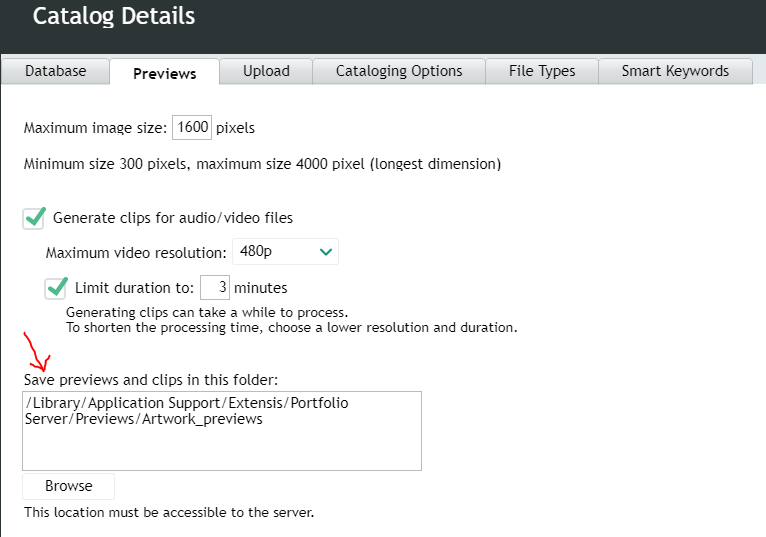Click the Maximum image size pixel field
766x537 pixels.
[191, 128]
